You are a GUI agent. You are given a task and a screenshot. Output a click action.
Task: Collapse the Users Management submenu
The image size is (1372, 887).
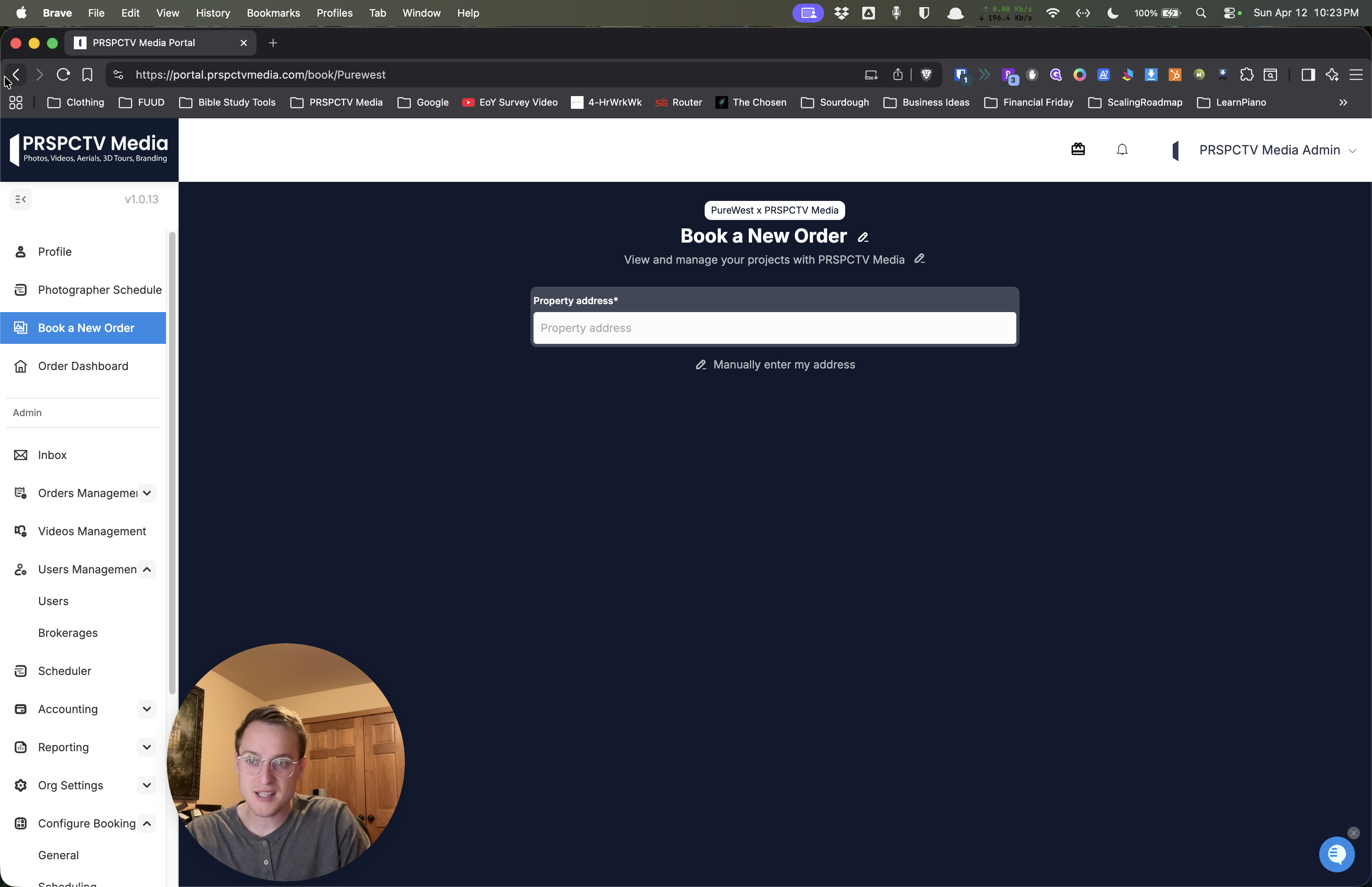tap(147, 570)
